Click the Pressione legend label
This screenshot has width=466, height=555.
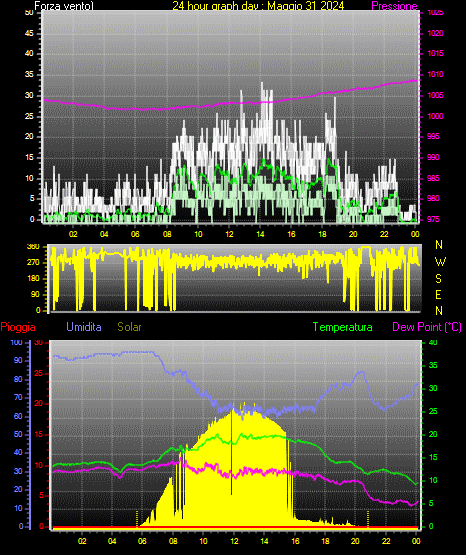394,6
